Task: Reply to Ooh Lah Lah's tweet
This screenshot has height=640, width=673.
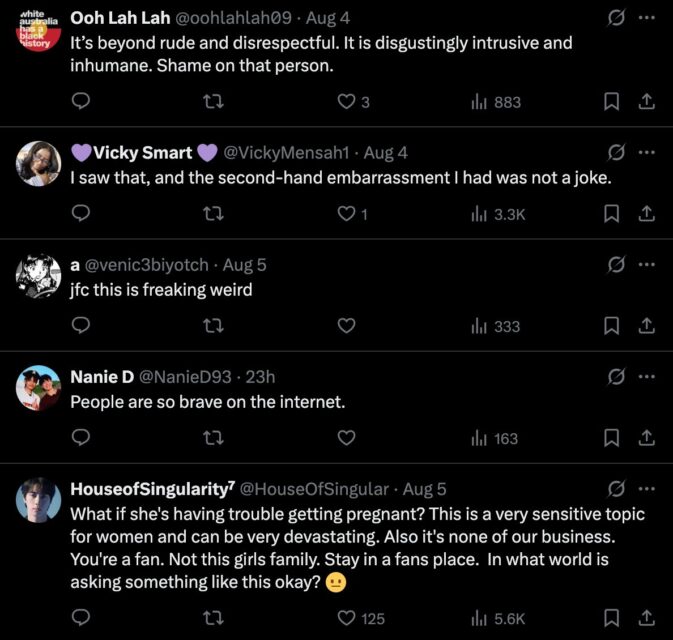Action: coord(82,101)
